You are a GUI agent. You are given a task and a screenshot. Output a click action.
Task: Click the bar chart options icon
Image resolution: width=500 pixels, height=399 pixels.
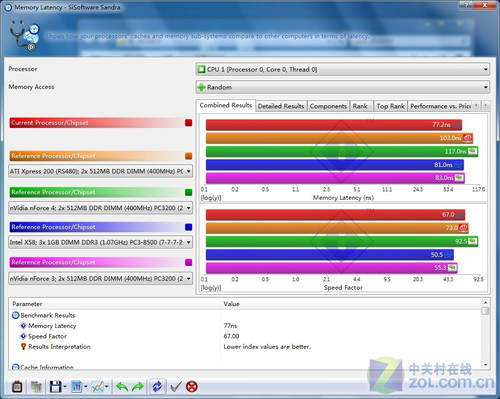pyautogui.click(x=76, y=387)
